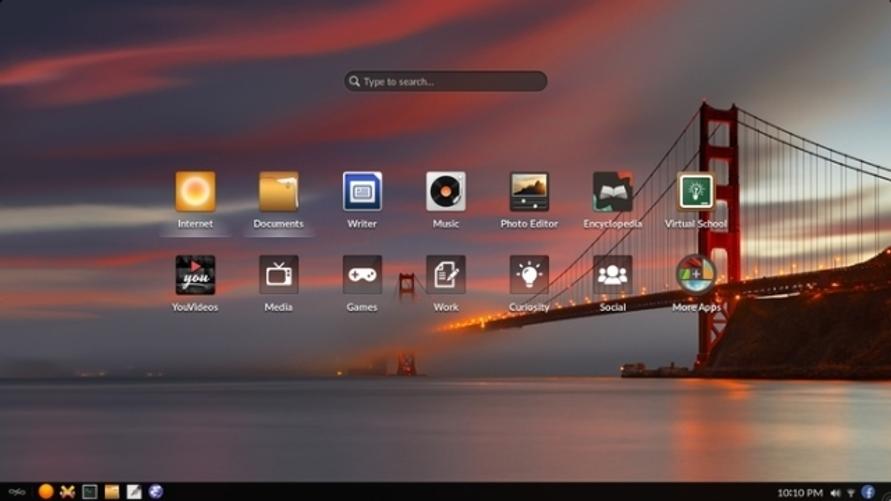Open the volume control in system tray

[835, 493]
